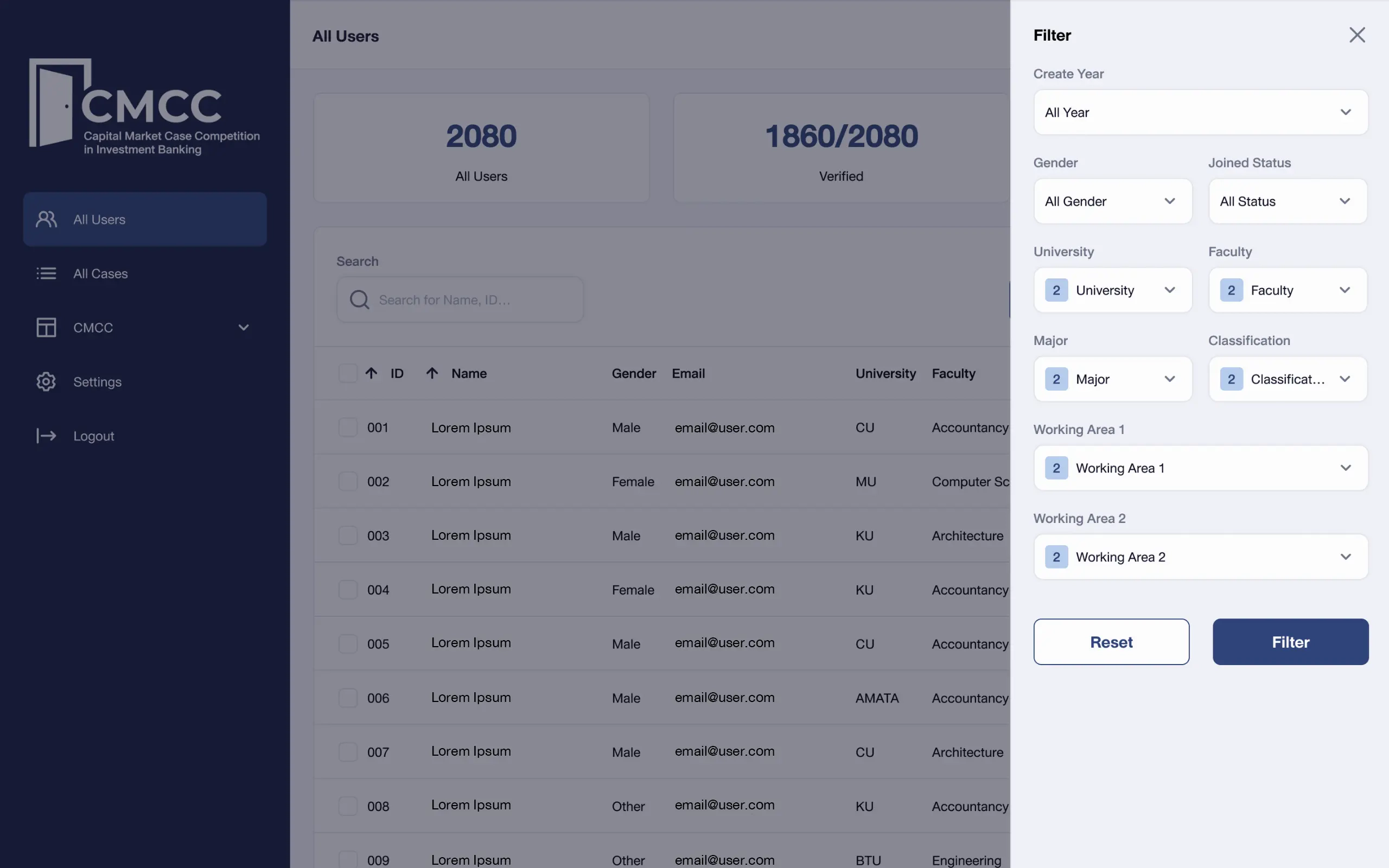Click the All Users people icon
Viewport: 1389px width, 868px height.
[x=46, y=219]
